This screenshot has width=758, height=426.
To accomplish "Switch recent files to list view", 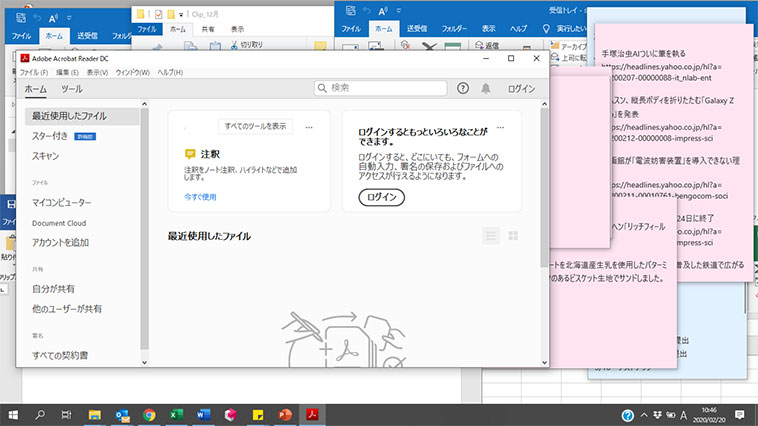I will pyautogui.click(x=491, y=236).
